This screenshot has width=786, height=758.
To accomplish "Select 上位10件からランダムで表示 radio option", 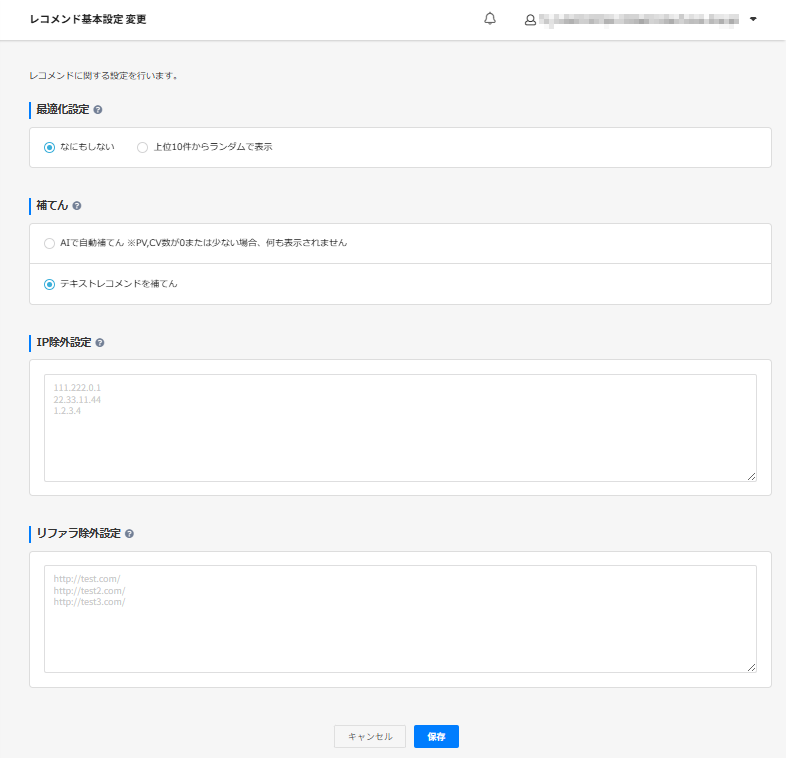I will coord(142,147).
